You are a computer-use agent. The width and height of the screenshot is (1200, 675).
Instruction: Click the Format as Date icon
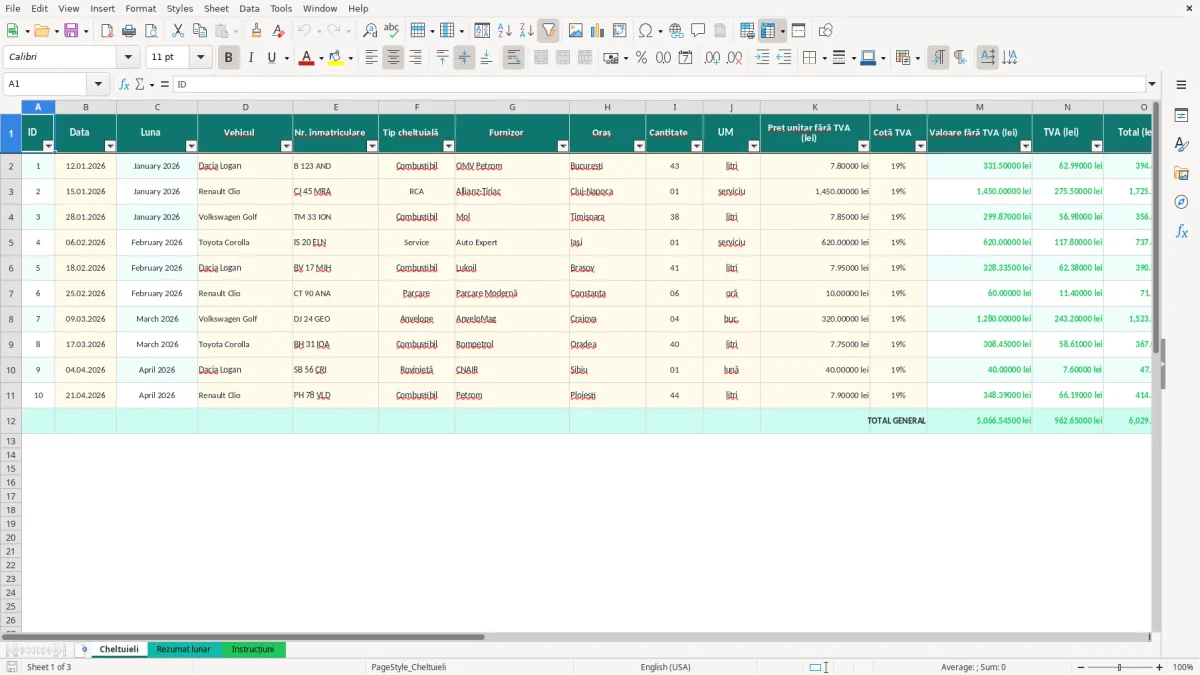point(686,58)
